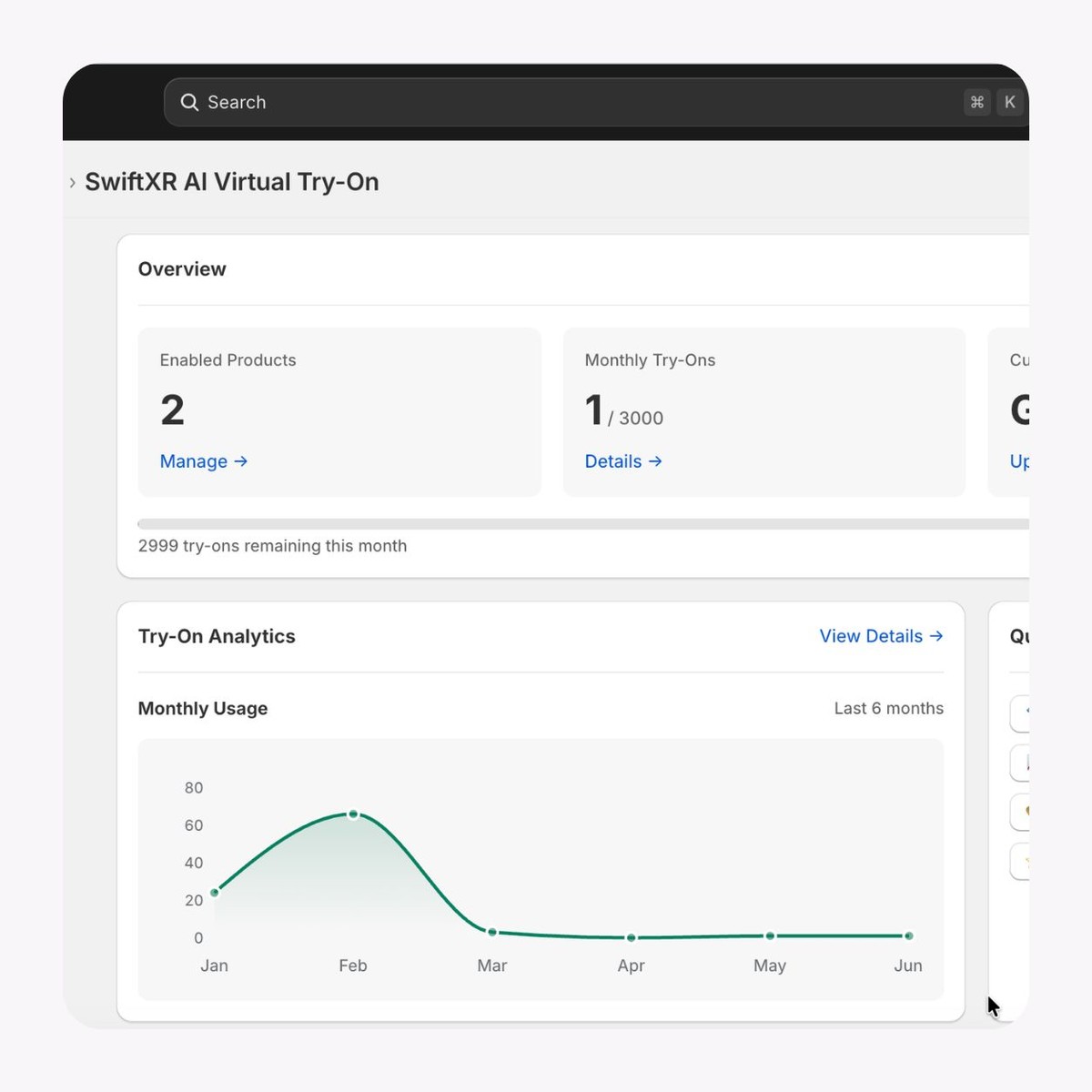Screen dimensions: 1092x1092
Task: Click the K shortcut key badge
Action: coord(1009,102)
